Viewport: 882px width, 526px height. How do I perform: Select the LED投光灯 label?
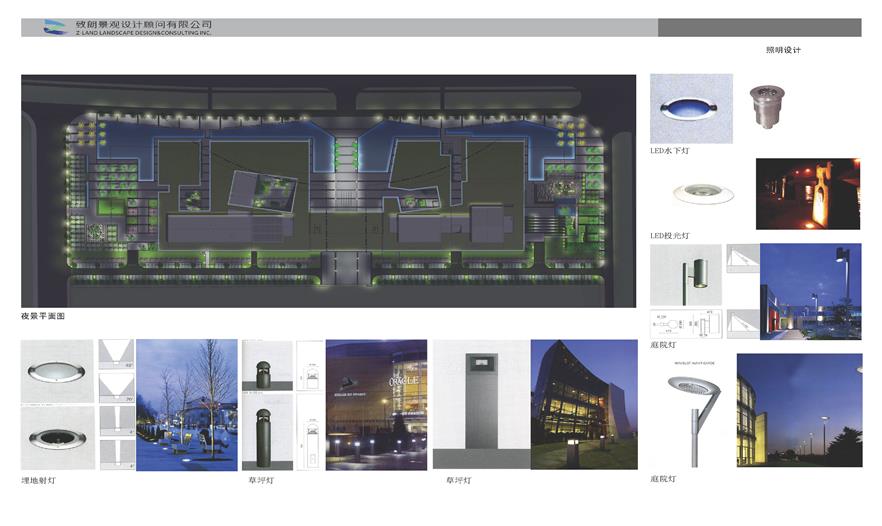(669, 236)
